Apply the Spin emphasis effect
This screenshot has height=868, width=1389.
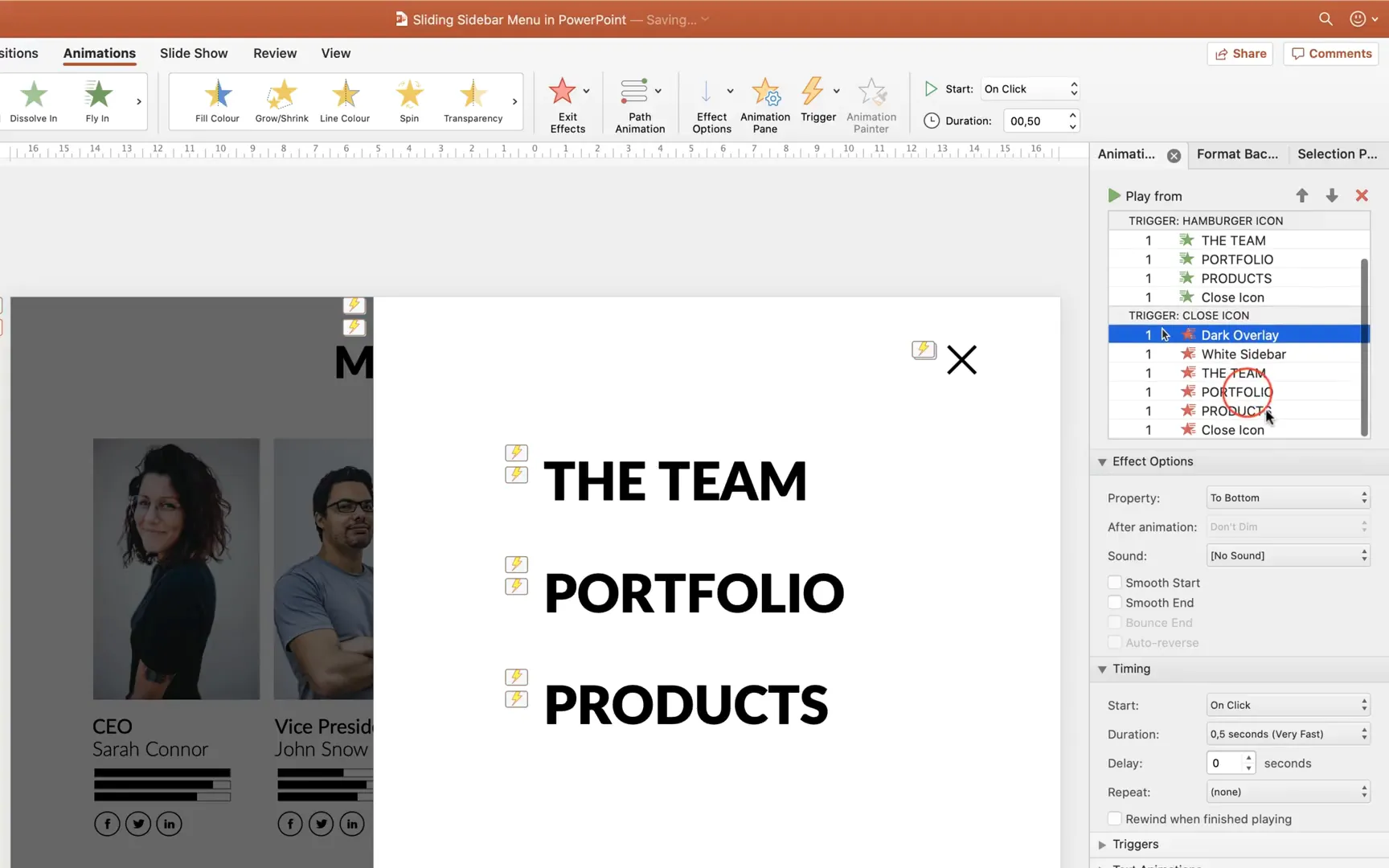point(409,101)
